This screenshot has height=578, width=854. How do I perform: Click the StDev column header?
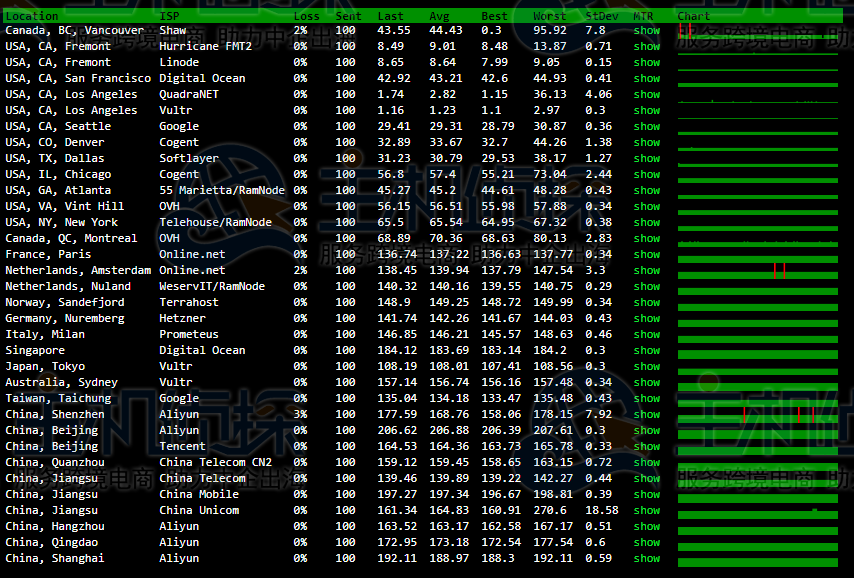click(x=601, y=16)
